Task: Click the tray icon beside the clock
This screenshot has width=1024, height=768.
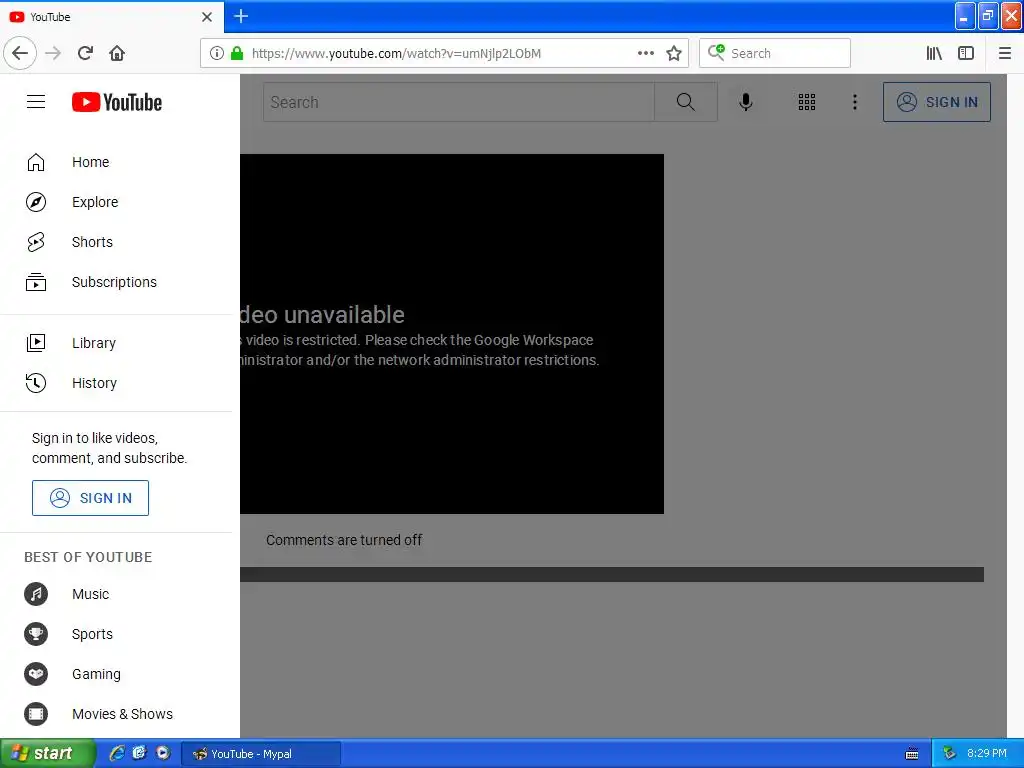Action: click(950, 753)
